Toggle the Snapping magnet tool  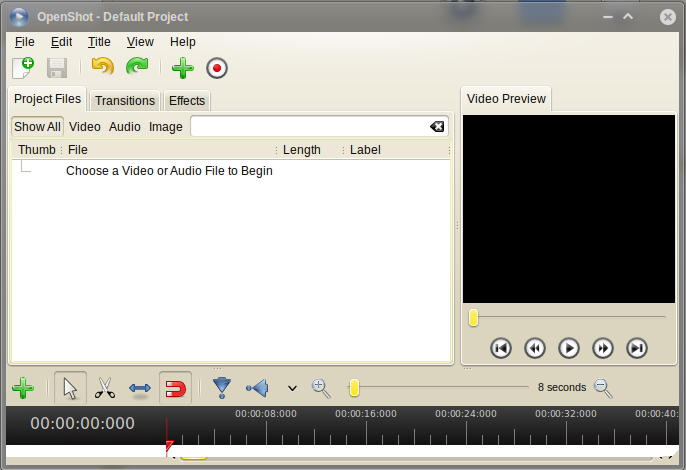tap(175, 388)
